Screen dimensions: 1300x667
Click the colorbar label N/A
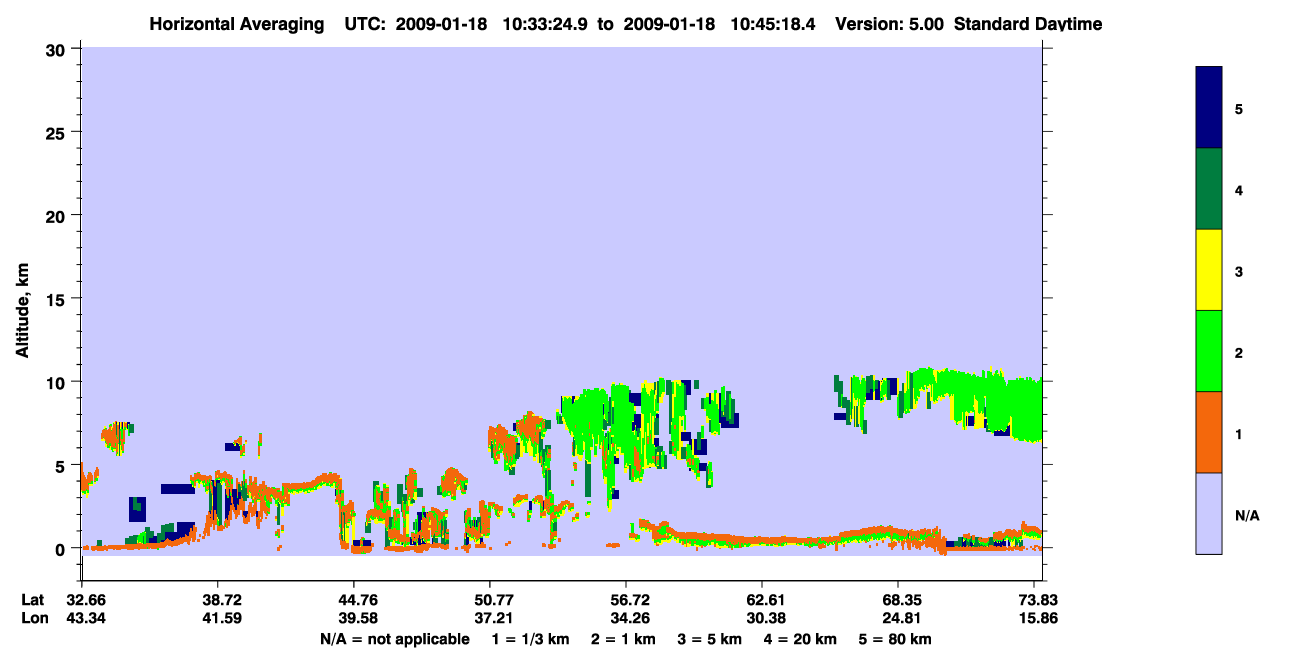[1246, 515]
